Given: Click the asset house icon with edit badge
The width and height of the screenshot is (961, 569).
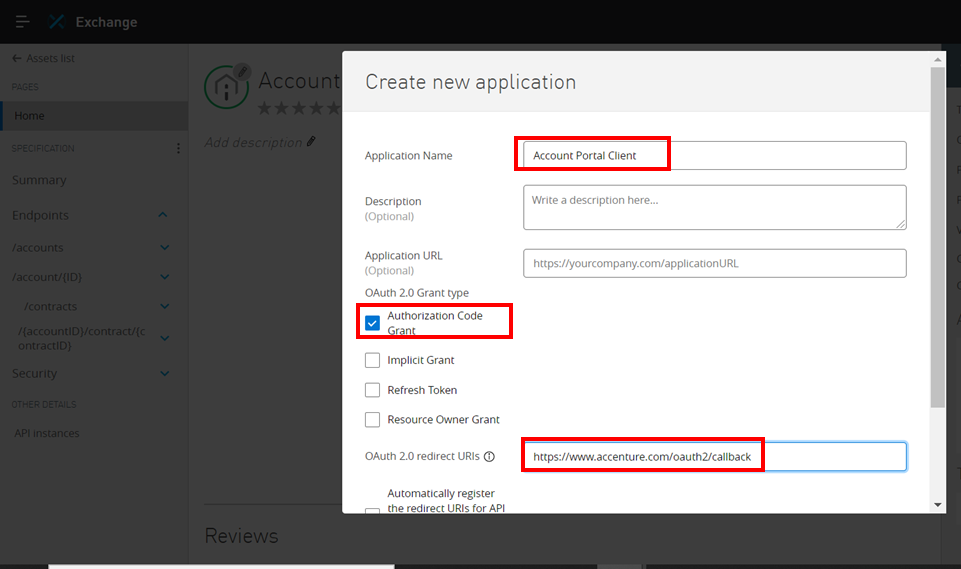Looking at the screenshot, I should pyautogui.click(x=227, y=87).
